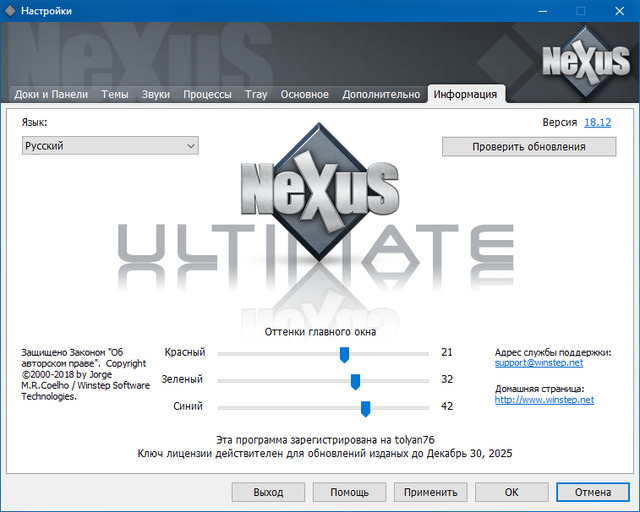Click the Nexus logo in the header
The height and width of the screenshot is (512, 640).
(x=584, y=62)
